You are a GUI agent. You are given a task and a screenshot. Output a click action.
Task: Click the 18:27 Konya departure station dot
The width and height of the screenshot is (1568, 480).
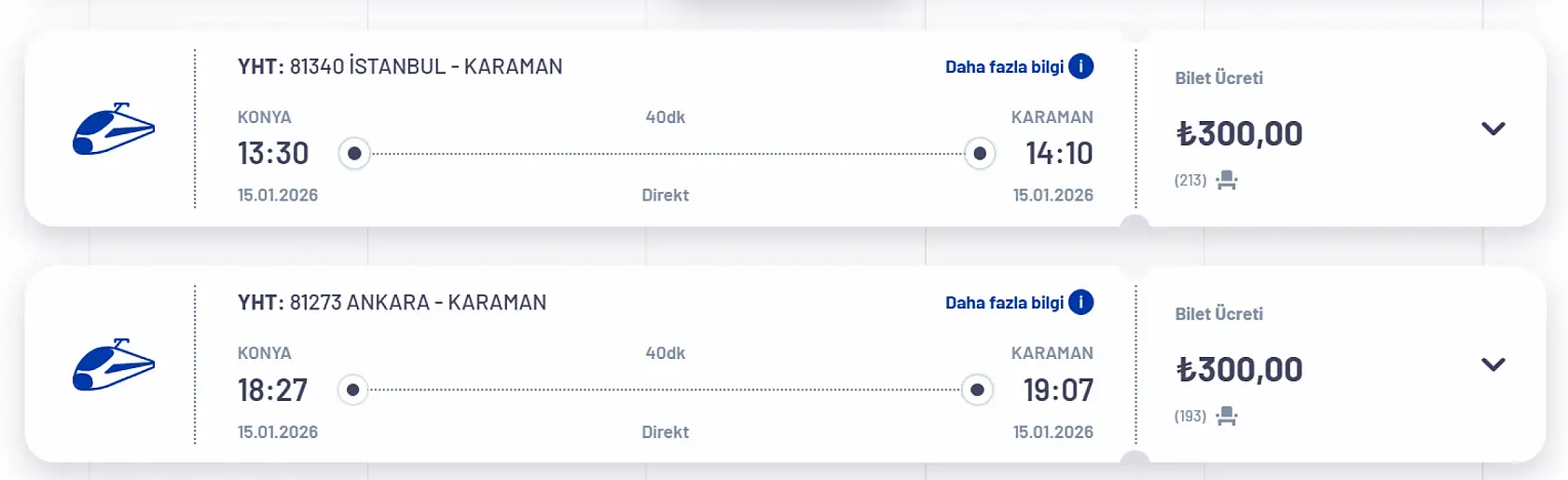pos(352,390)
